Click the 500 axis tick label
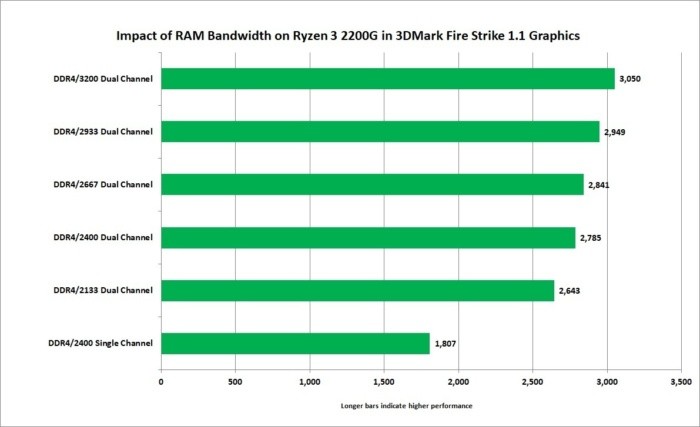The height and width of the screenshot is (427, 700). (235, 381)
